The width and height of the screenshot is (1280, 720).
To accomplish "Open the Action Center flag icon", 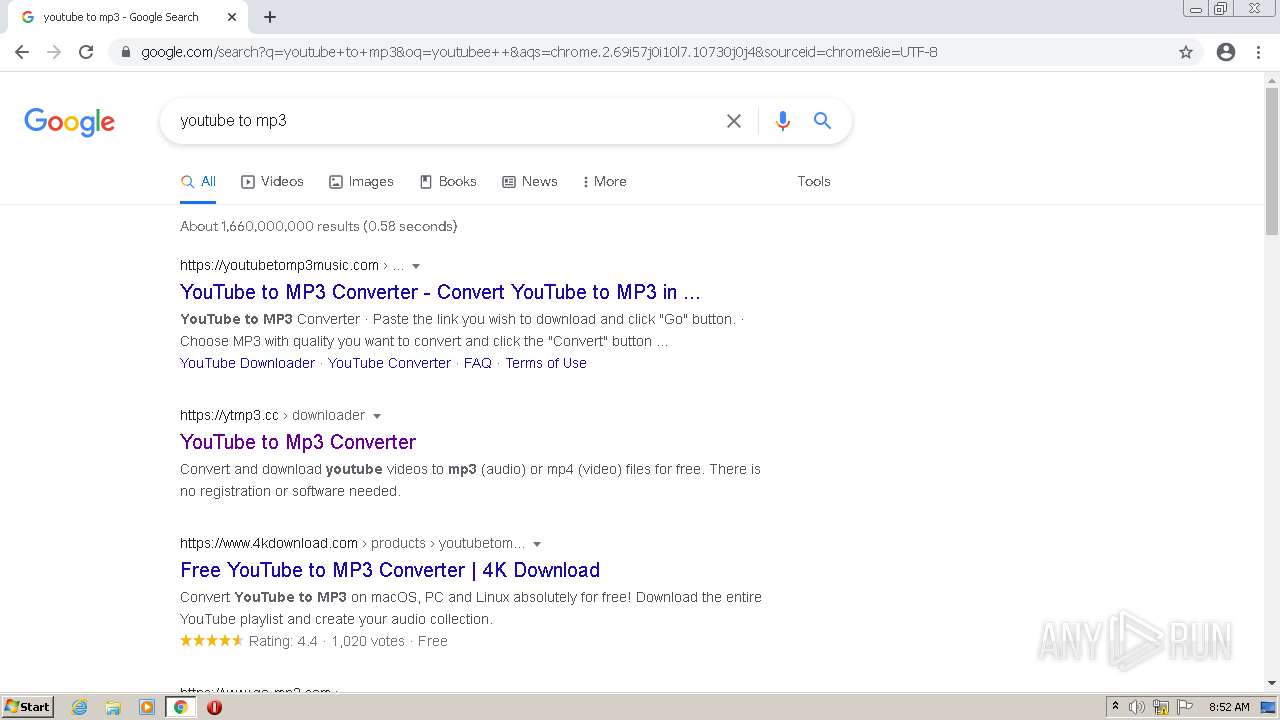I will [1185, 707].
